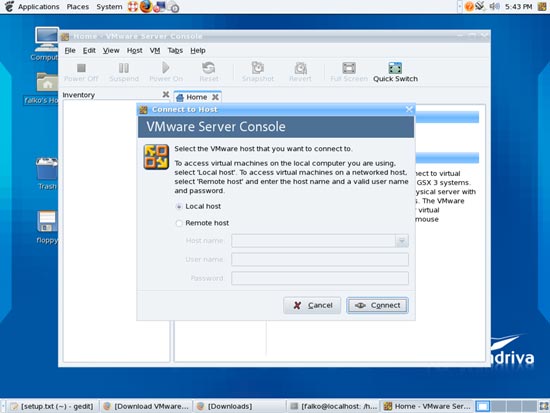This screenshot has height=413, width=550.
Task: Select the Local host radio button
Action: (x=179, y=207)
